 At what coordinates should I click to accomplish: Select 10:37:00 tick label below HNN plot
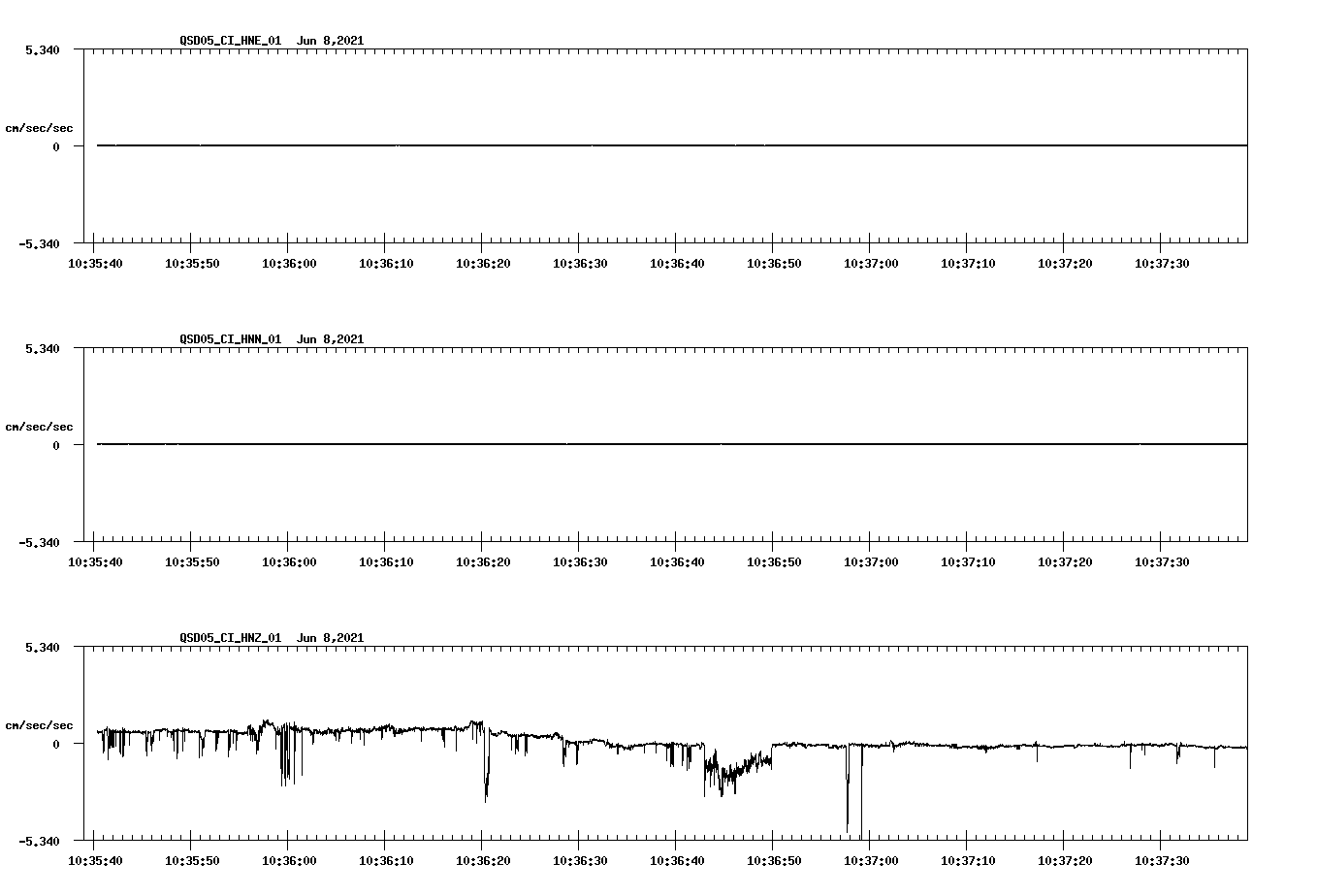871,562
